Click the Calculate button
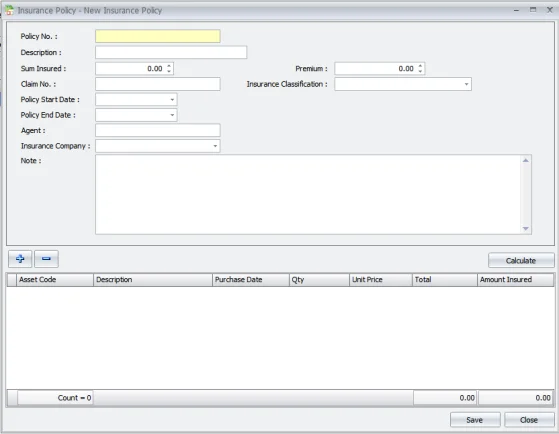559x434 pixels. point(521,260)
